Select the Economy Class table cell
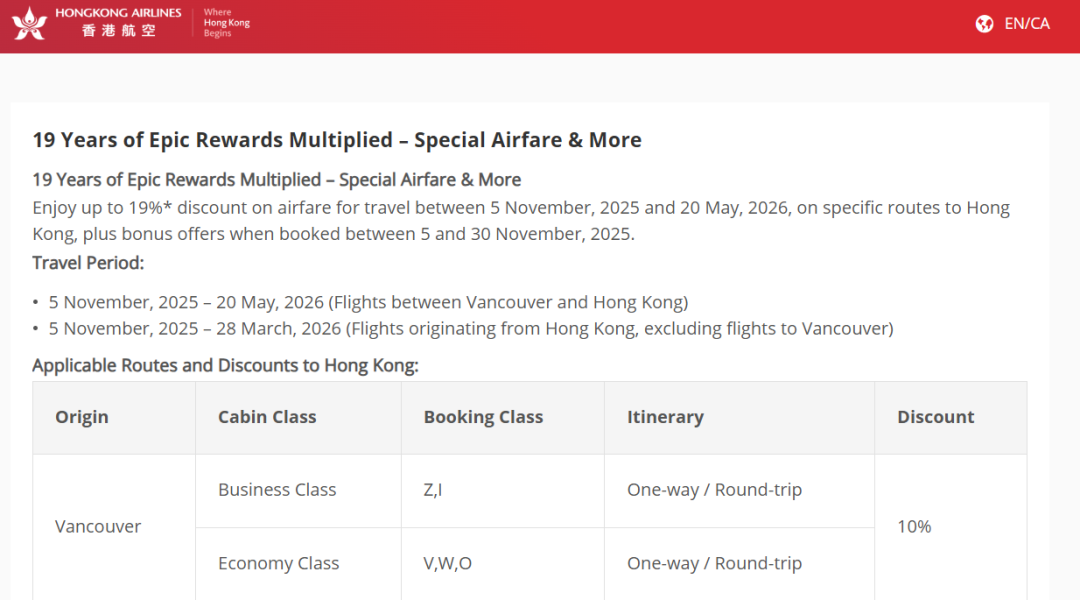 (x=278, y=563)
